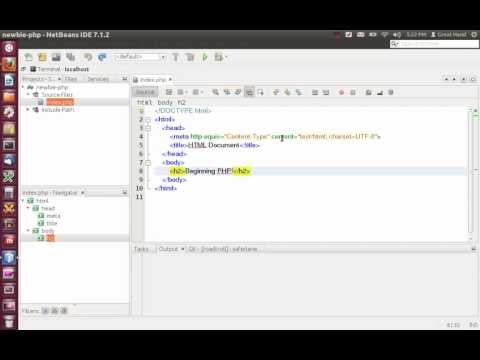Image resolution: width=480 pixels, height=360 pixels.
Task: Click the Shift Line Right editor icon
Action: click(x=326, y=92)
